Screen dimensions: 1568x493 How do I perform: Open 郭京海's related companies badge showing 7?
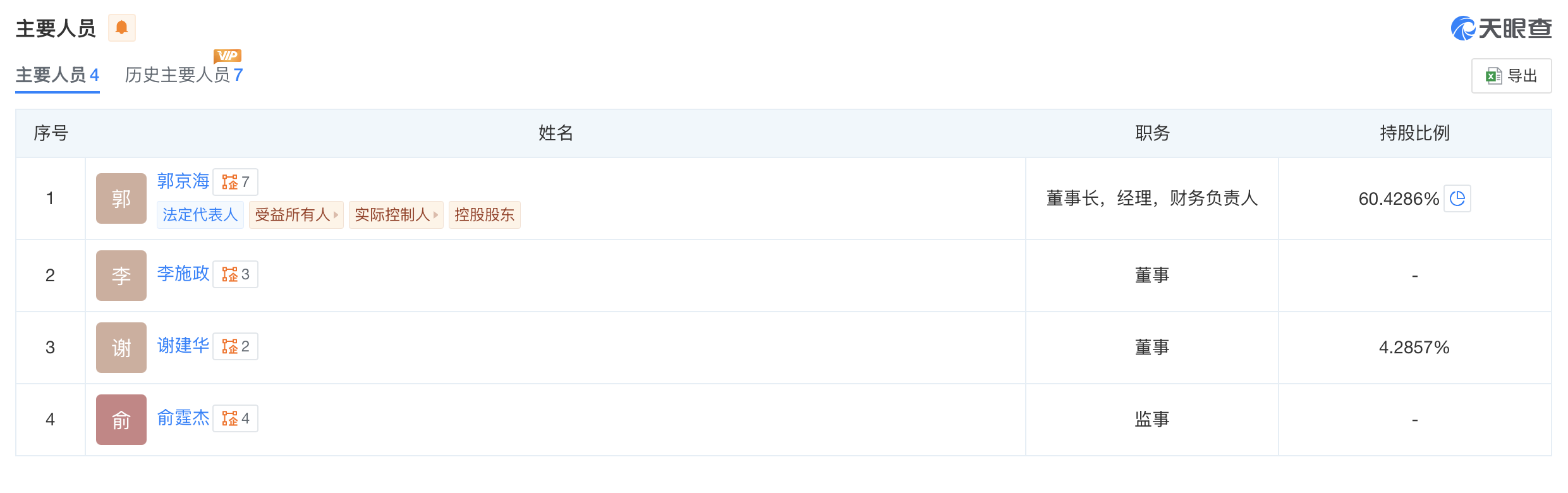[235, 182]
